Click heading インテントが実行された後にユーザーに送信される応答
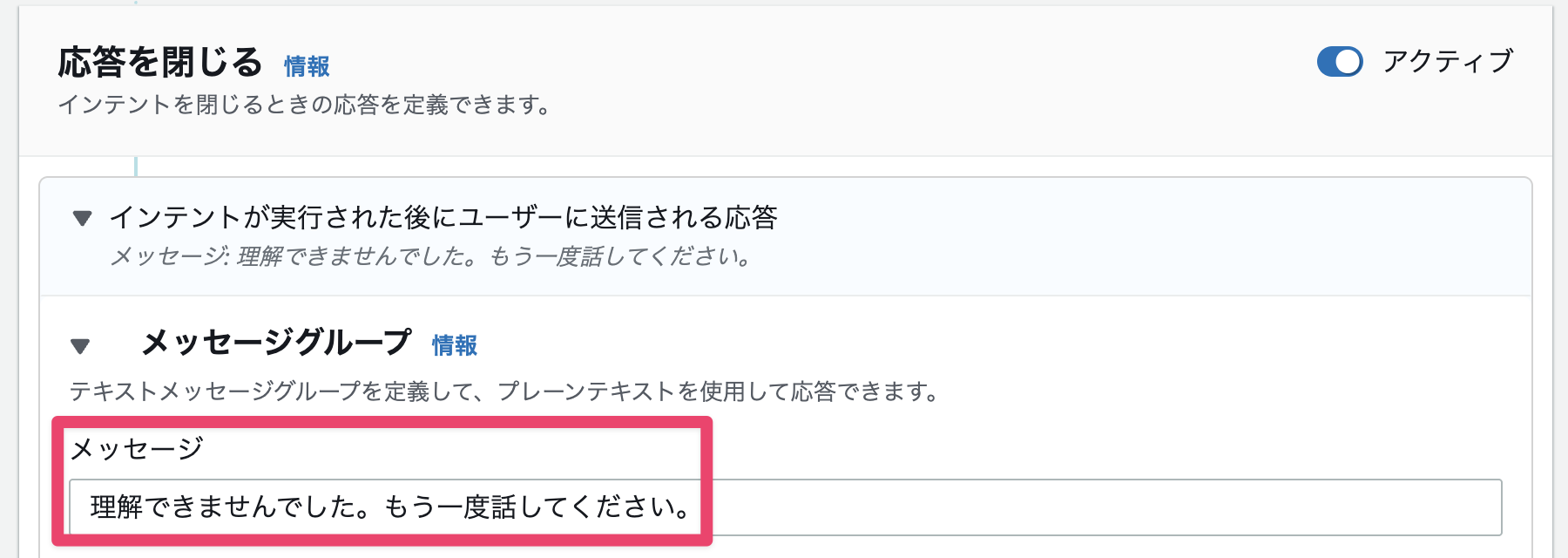Image resolution: width=1568 pixels, height=558 pixels. click(x=443, y=217)
